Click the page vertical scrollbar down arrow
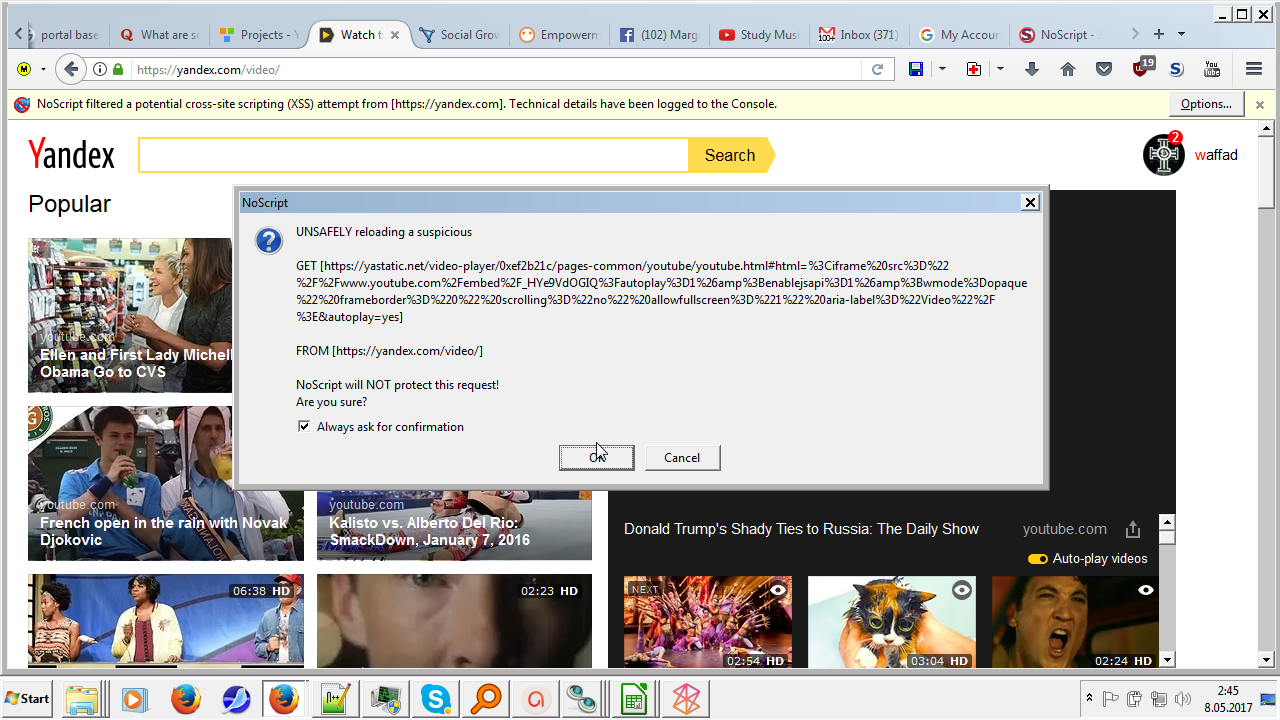This screenshot has height=720, width=1280. click(x=1266, y=660)
